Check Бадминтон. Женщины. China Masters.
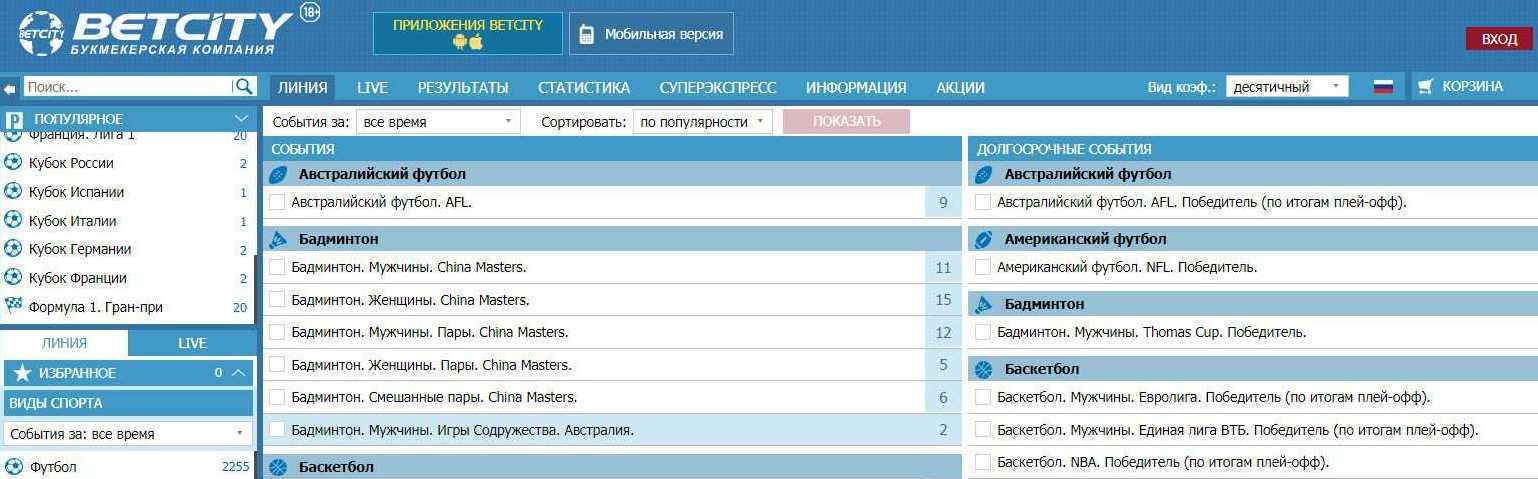The width and height of the screenshot is (1538, 479). [277, 300]
